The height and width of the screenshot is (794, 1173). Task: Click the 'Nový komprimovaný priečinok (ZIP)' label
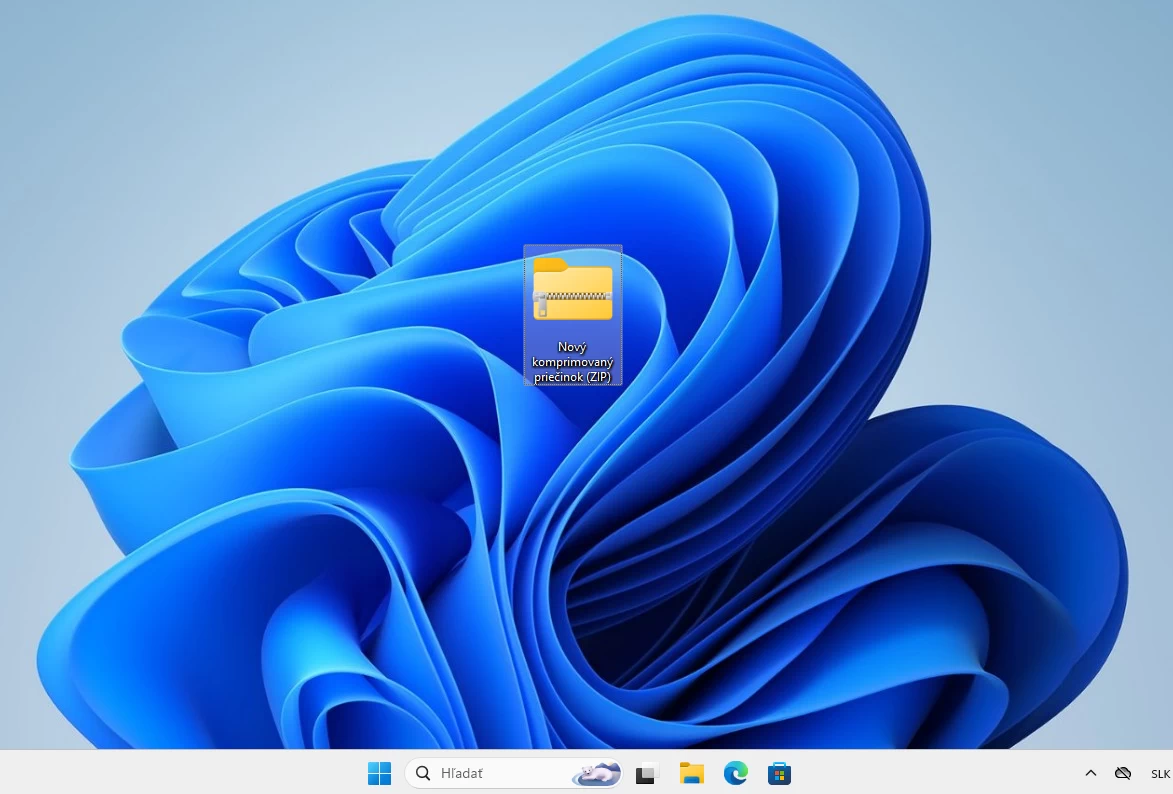pos(573,361)
